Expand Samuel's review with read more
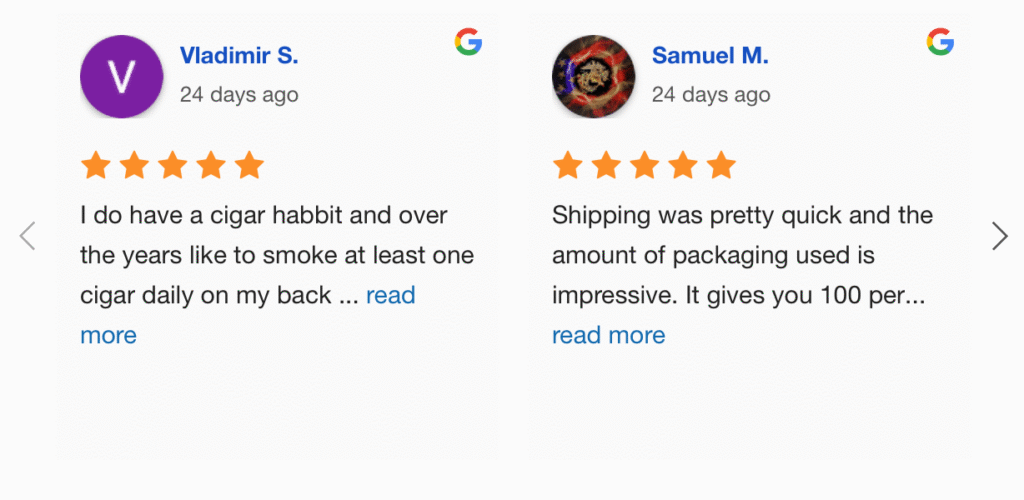1024x500 pixels. tap(608, 335)
